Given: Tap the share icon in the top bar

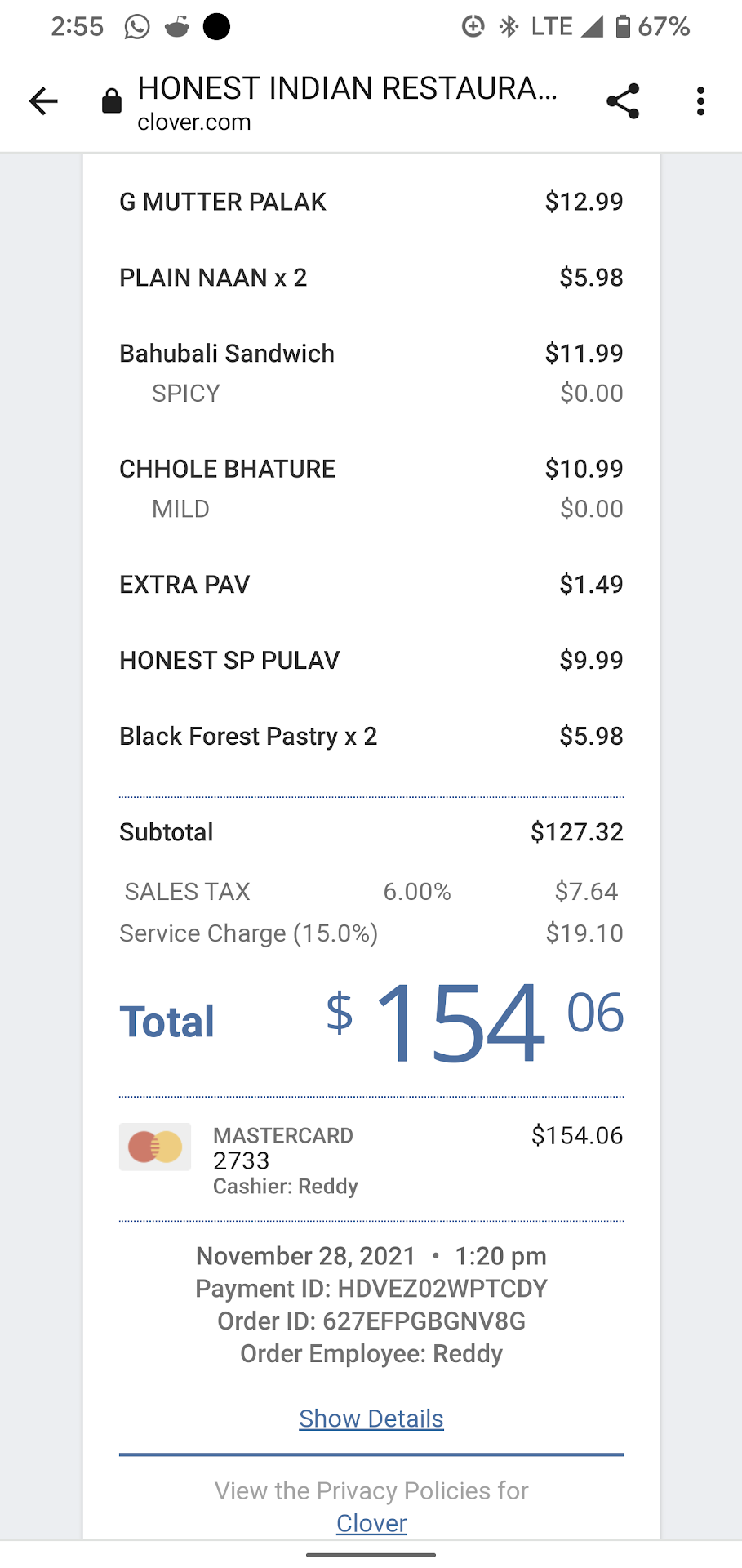Looking at the screenshot, I should click(x=623, y=101).
